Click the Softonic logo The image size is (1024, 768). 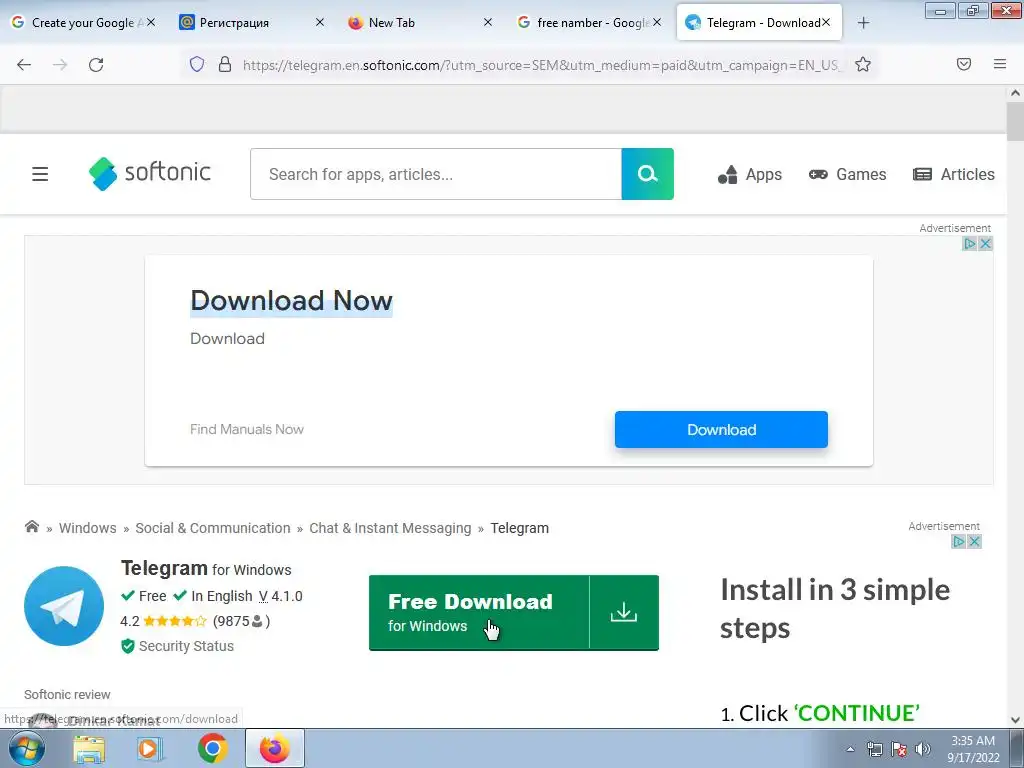point(150,173)
